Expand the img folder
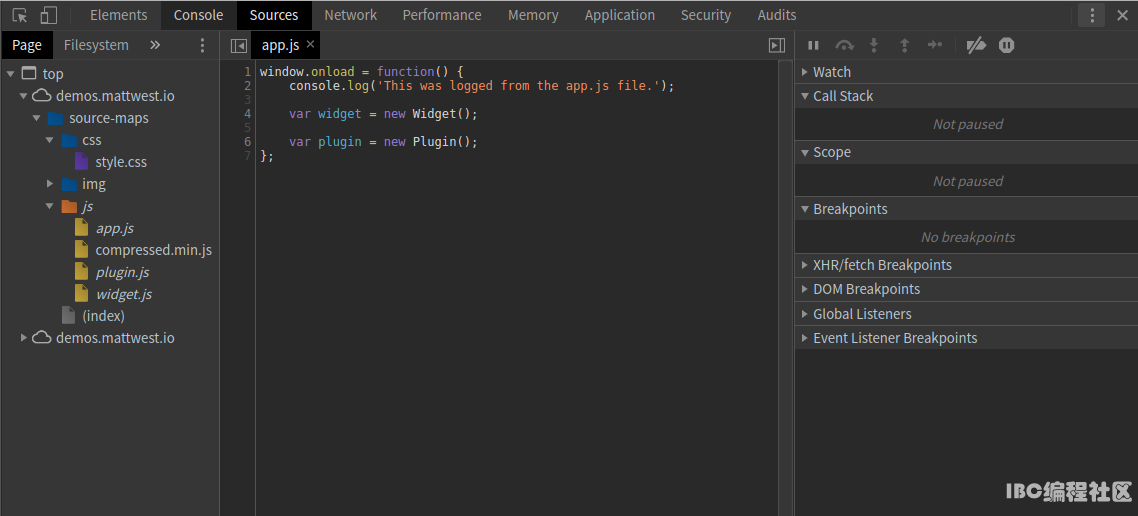This screenshot has width=1138, height=516. click(x=51, y=184)
